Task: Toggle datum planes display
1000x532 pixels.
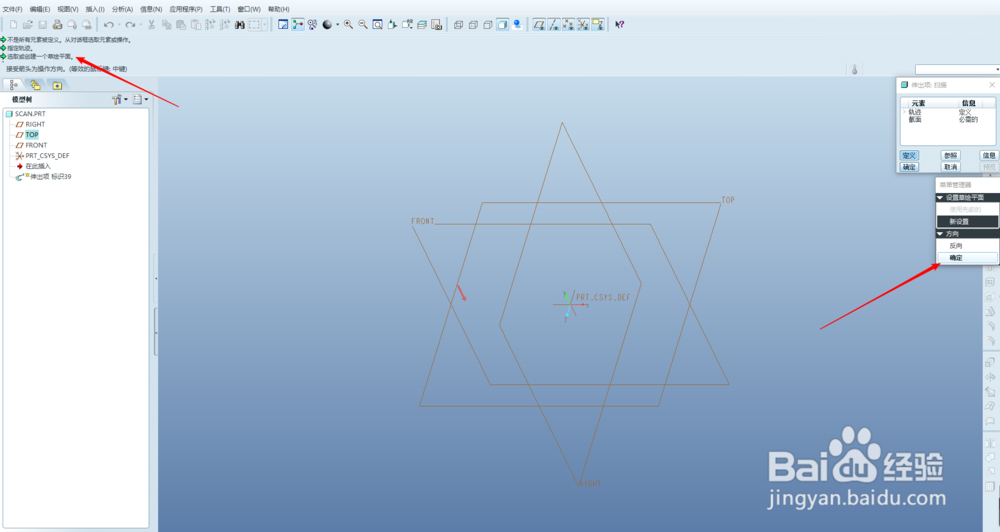Action: click(x=539, y=24)
